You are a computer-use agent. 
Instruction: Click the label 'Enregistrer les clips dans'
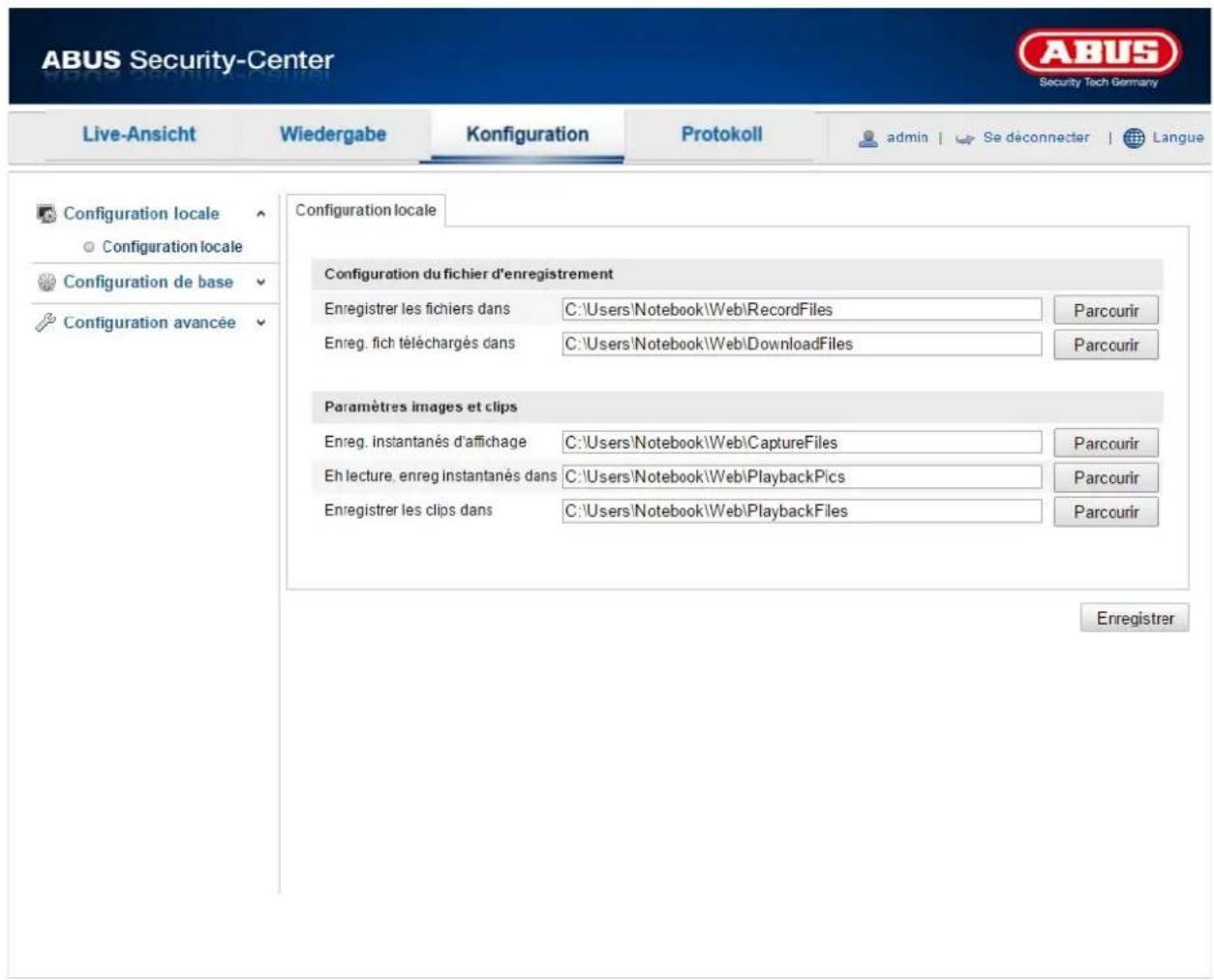pyautogui.click(x=409, y=510)
